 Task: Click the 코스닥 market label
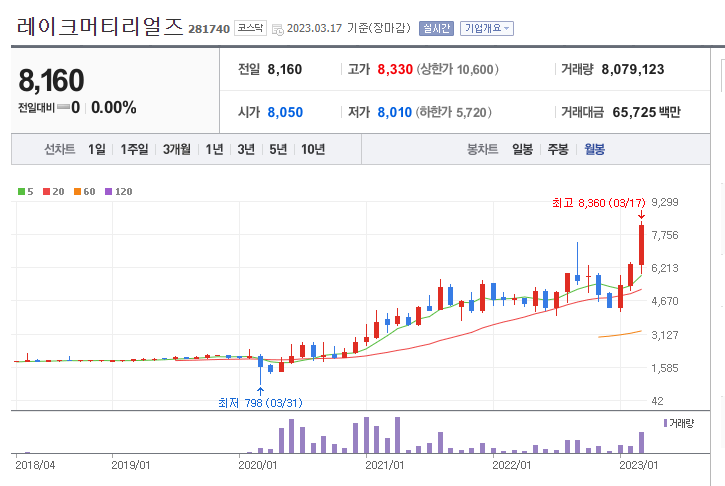click(250, 28)
